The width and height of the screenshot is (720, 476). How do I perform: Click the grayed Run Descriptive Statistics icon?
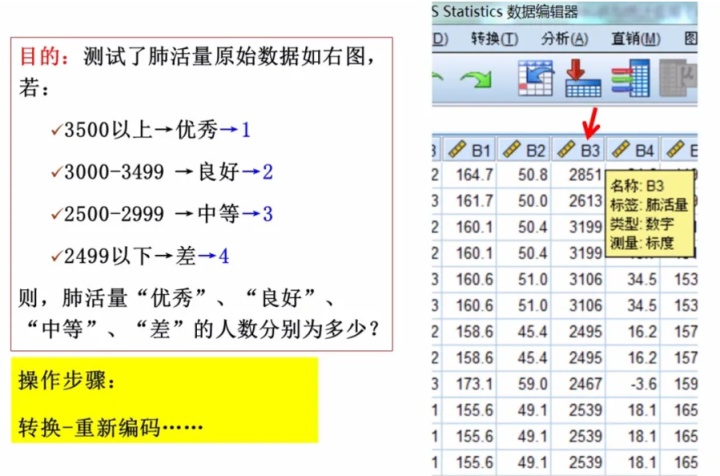(x=678, y=78)
